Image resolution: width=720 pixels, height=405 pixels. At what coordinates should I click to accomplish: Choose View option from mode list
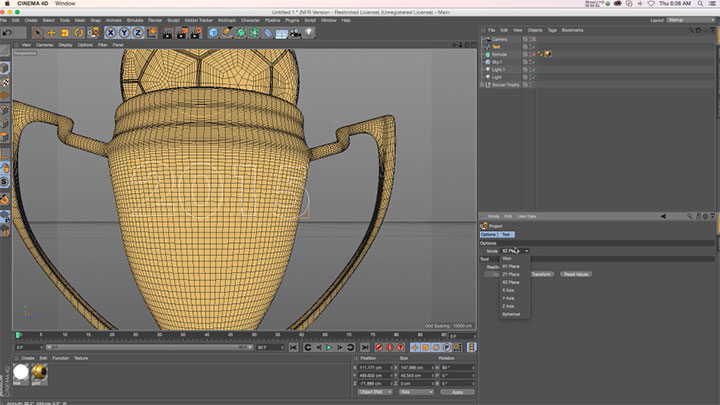click(x=507, y=259)
